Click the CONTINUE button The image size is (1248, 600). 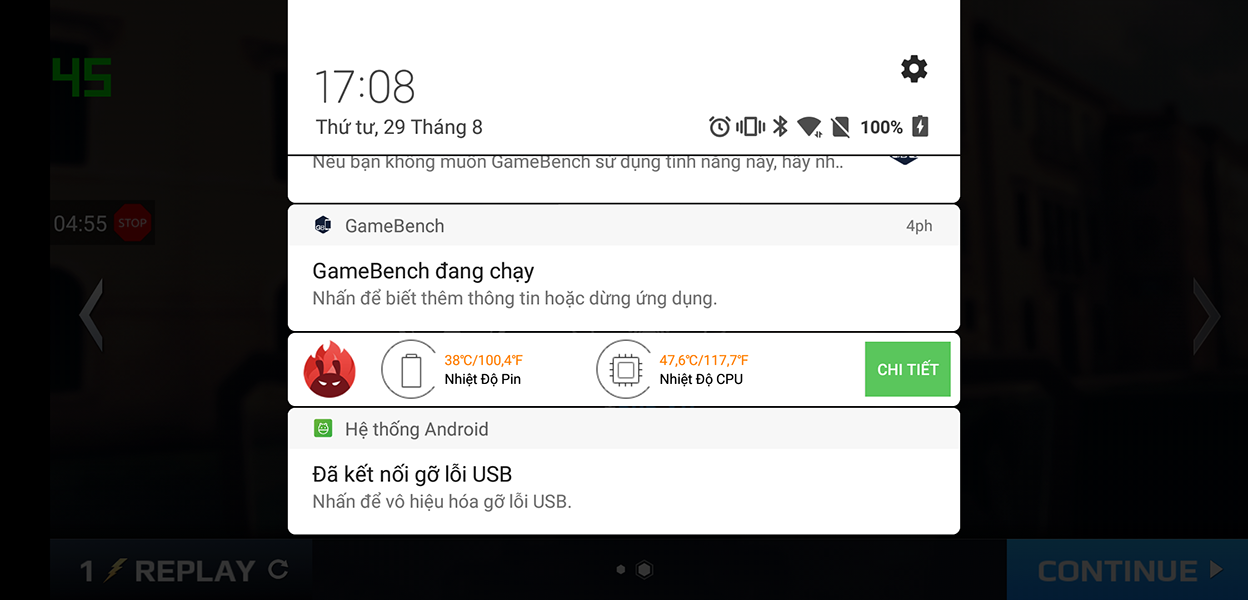[1128, 571]
